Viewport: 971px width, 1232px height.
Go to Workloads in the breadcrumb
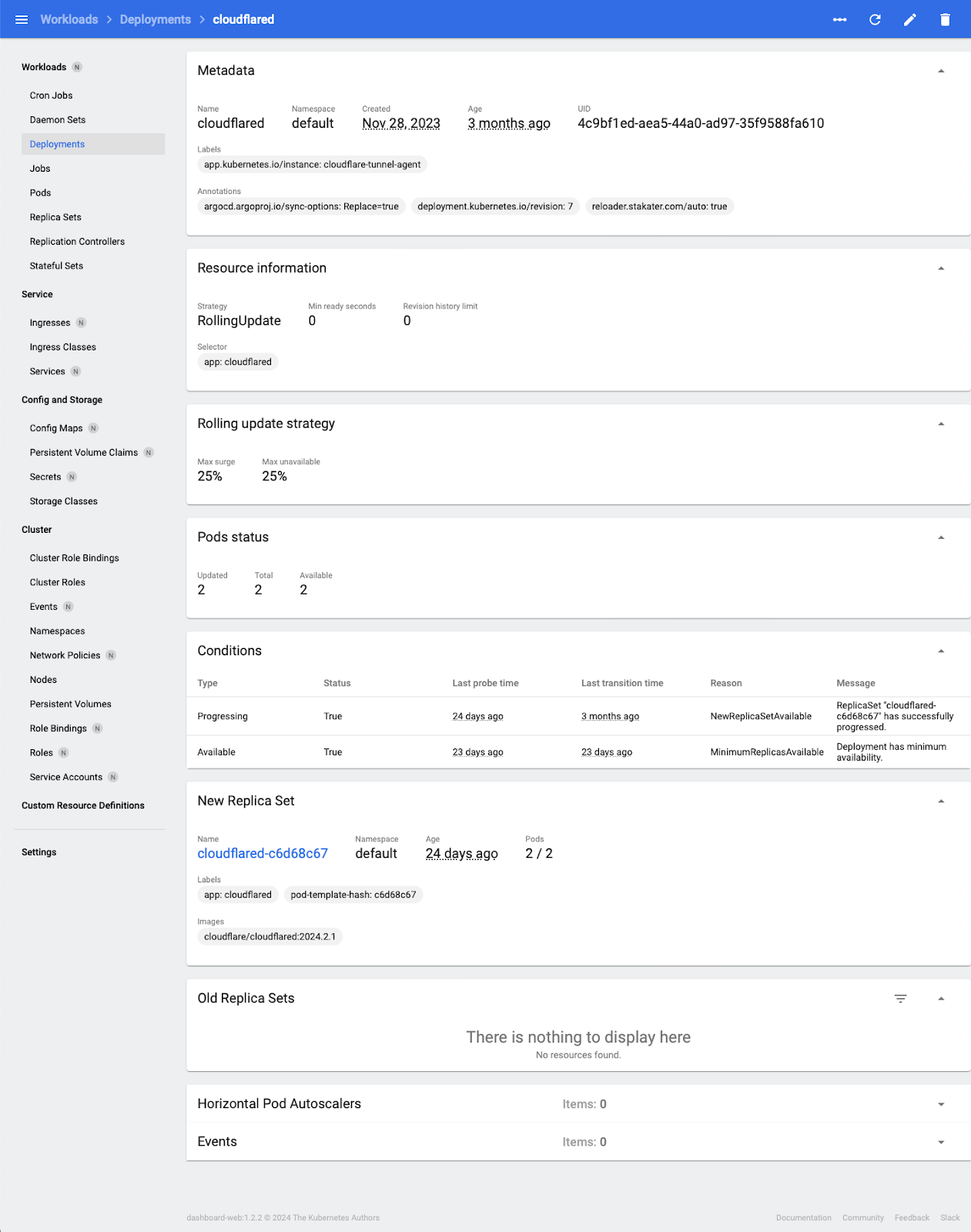(69, 19)
